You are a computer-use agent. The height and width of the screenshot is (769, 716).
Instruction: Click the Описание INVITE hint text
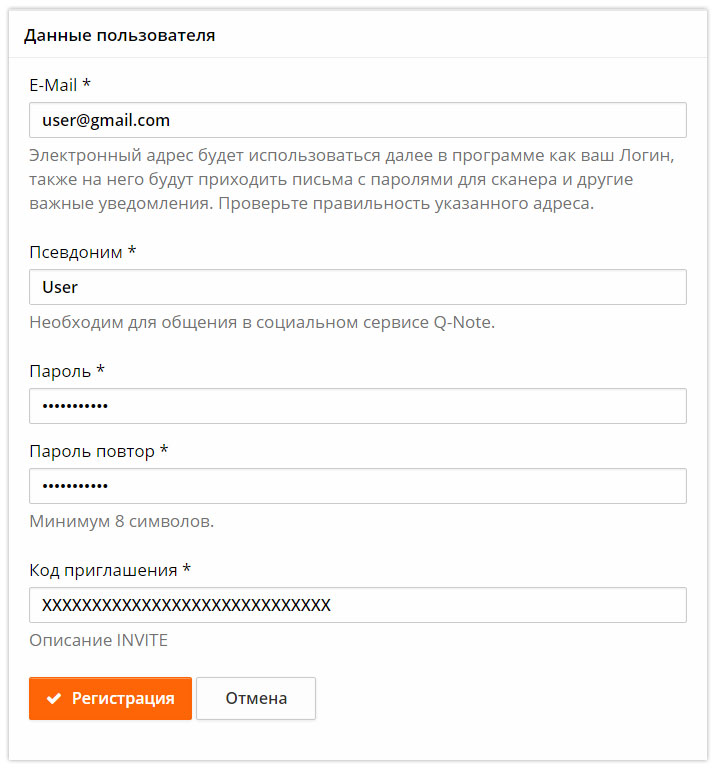tap(98, 640)
